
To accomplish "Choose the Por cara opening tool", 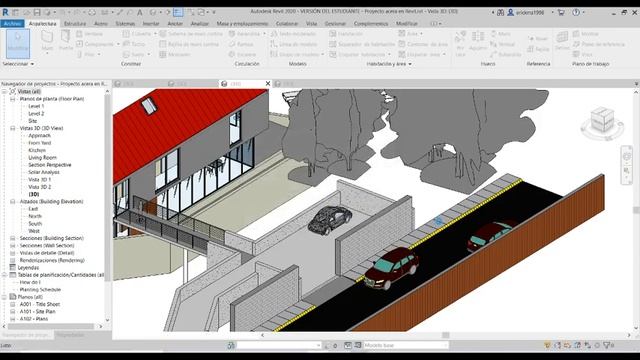I will [x=460, y=43].
